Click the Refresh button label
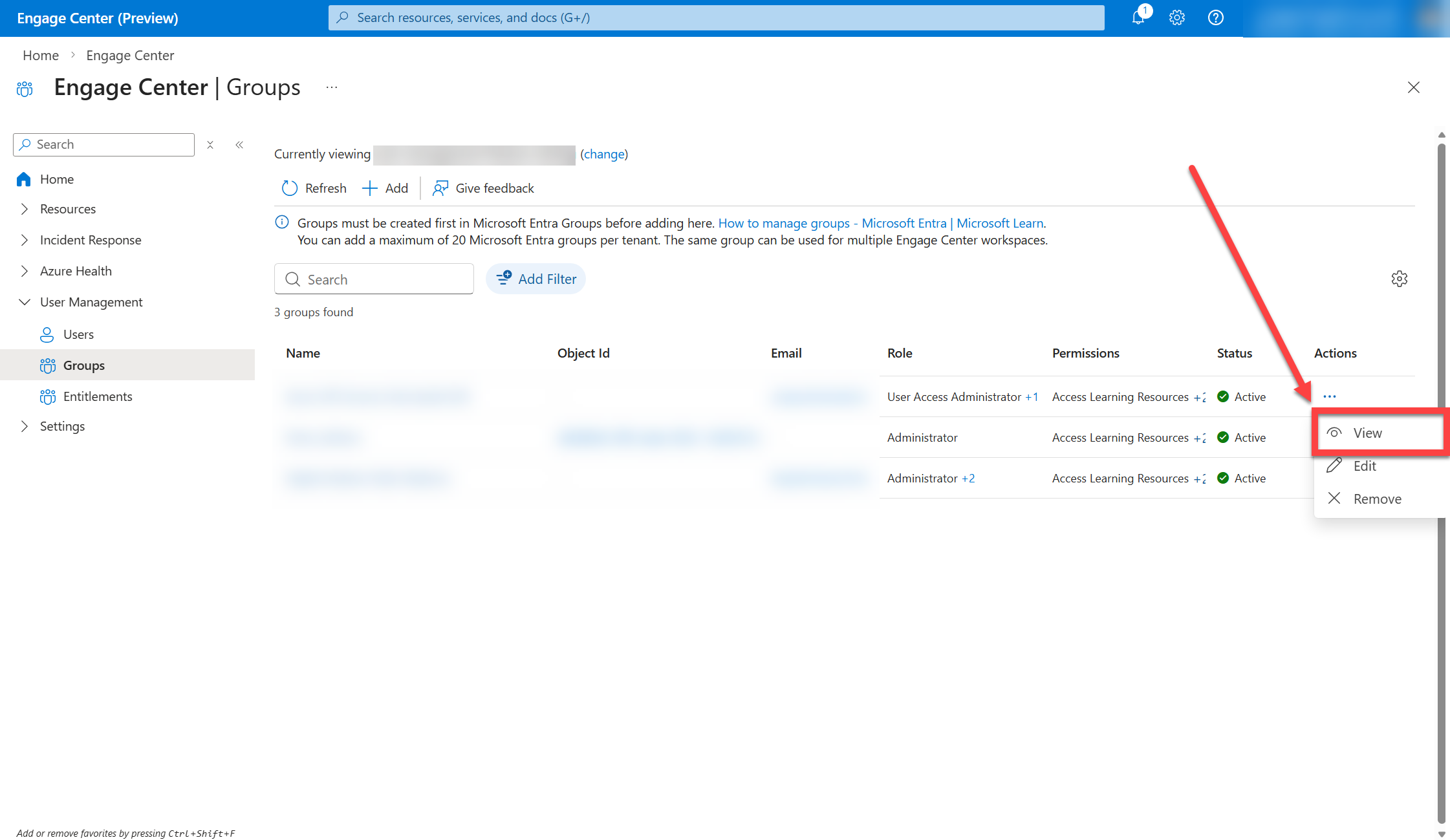The width and height of the screenshot is (1450, 840). coord(326,188)
